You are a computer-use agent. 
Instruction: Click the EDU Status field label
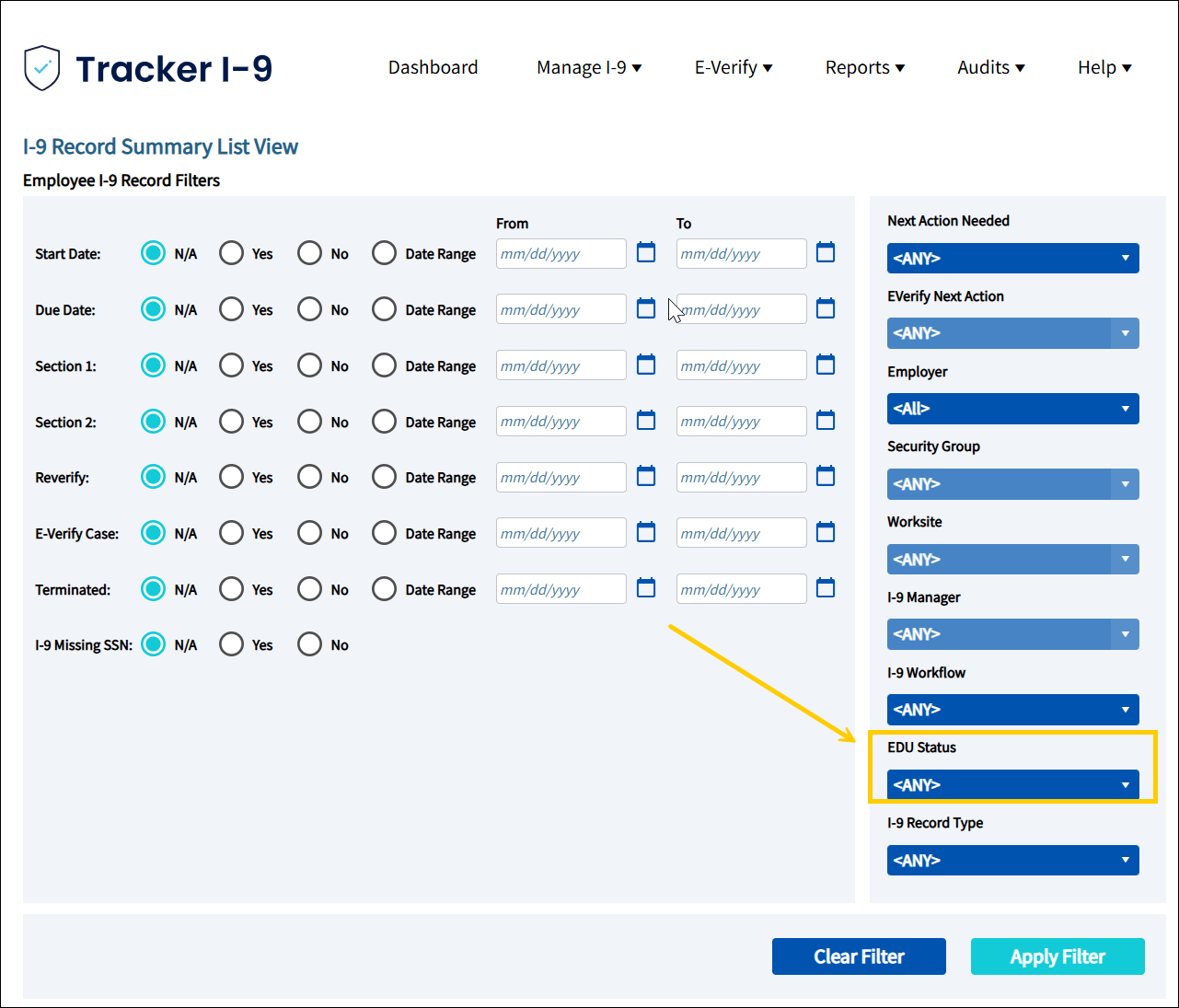(921, 747)
